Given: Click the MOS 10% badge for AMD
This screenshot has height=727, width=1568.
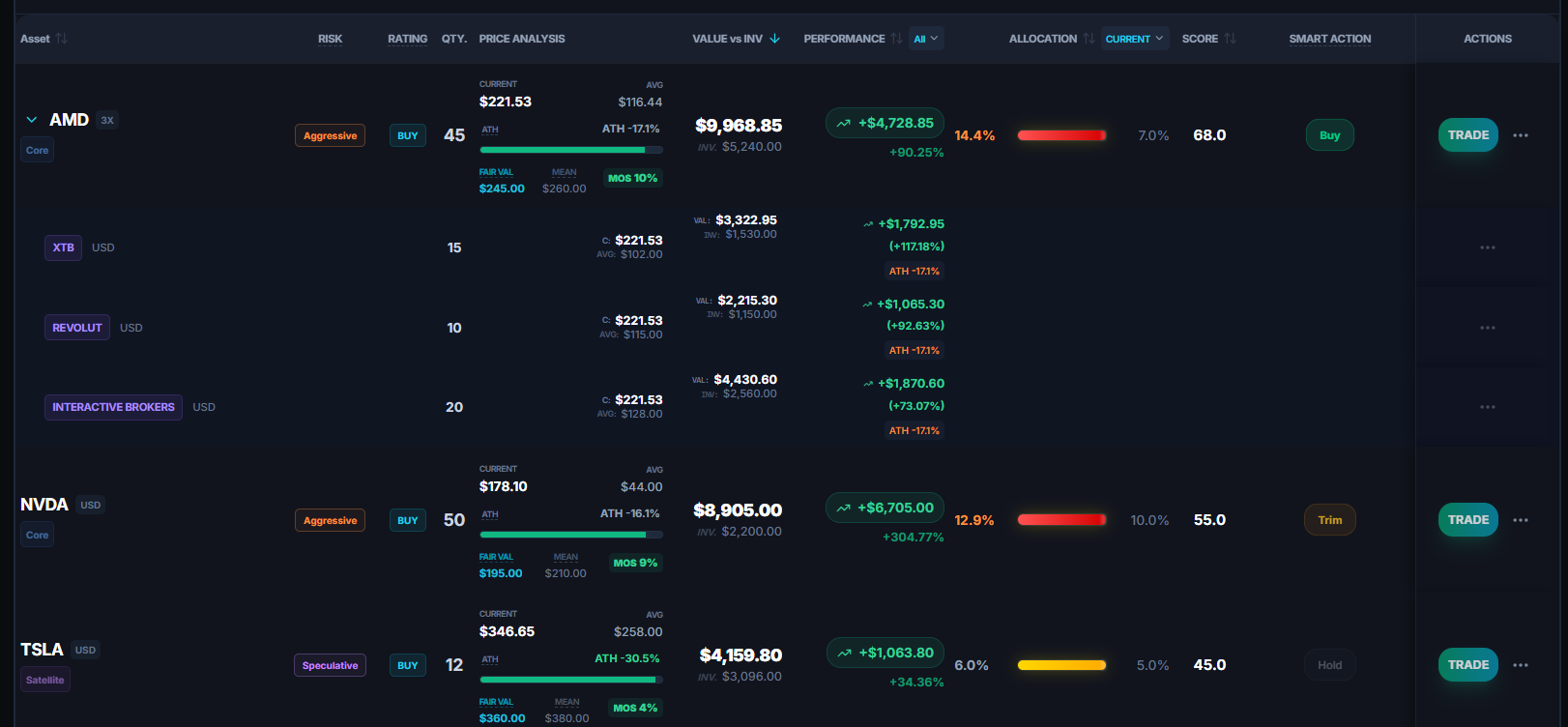Looking at the screenshot, I should [633, 178].
